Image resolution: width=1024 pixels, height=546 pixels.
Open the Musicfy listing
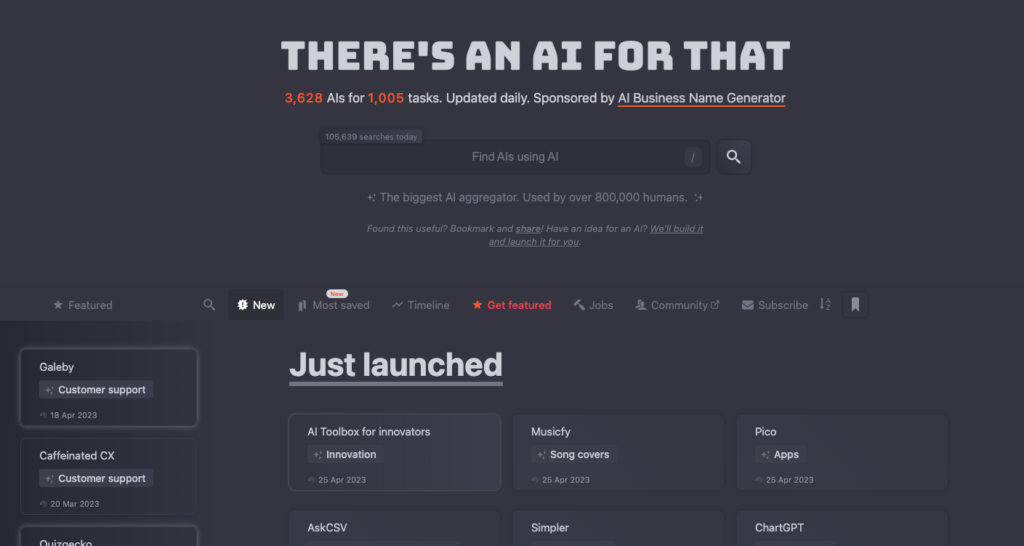coord(618,452)
